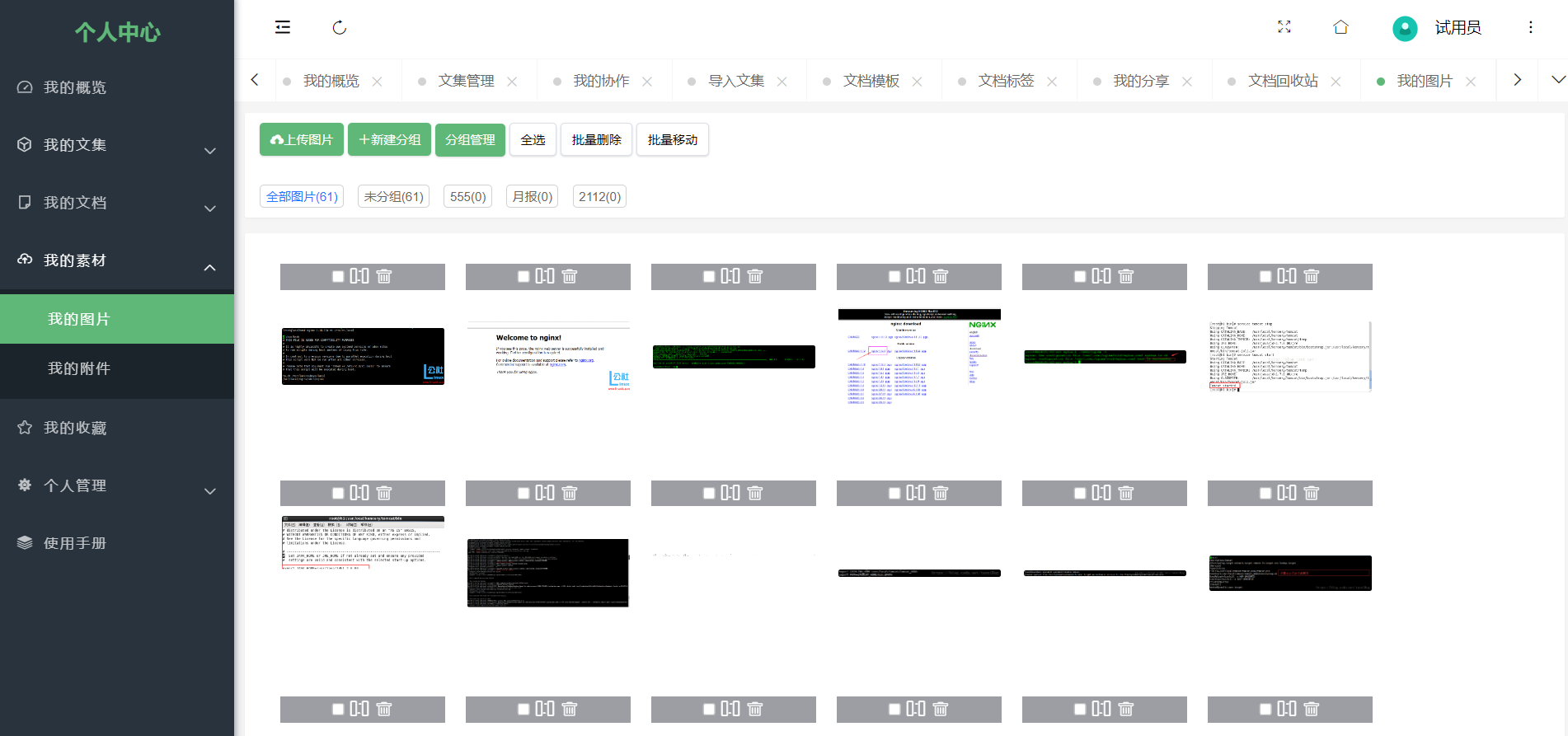Switch to the 文档回收站 tab
The height and width of the screenshot is (736, 1568).
[x=1283, y=81]
